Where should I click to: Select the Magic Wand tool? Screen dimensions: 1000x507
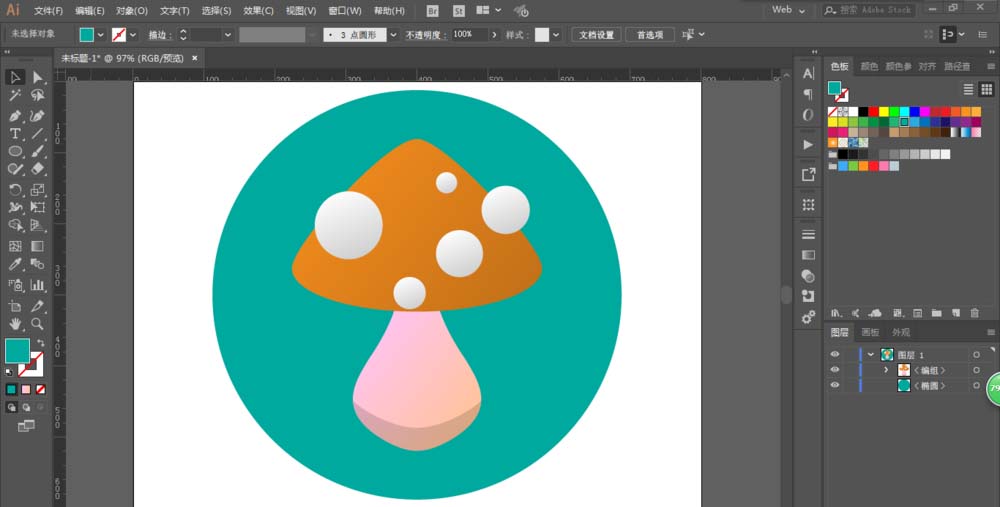tap(15, 96)
